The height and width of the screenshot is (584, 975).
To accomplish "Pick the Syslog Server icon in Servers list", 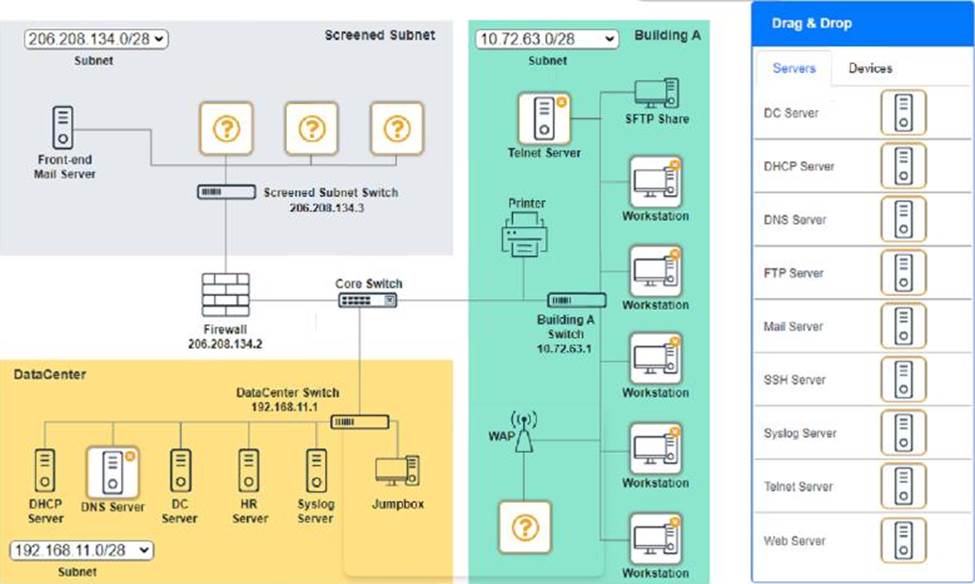I will 903,432.
